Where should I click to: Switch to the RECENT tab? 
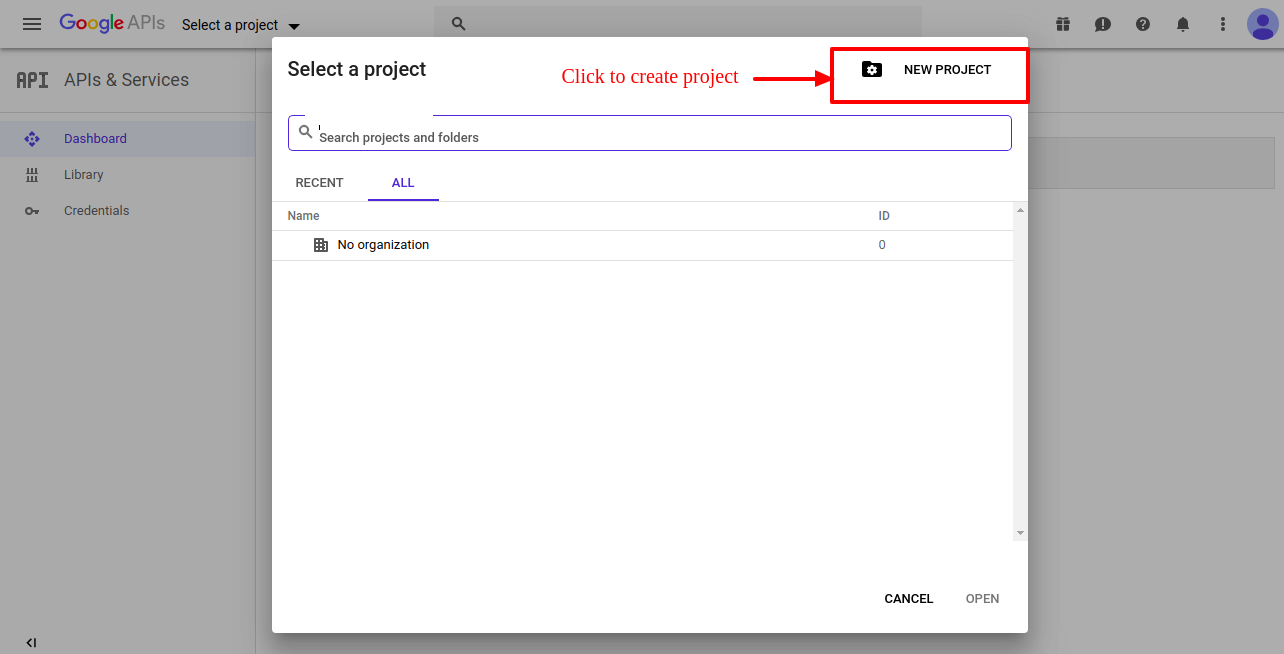tap(319, 183)
